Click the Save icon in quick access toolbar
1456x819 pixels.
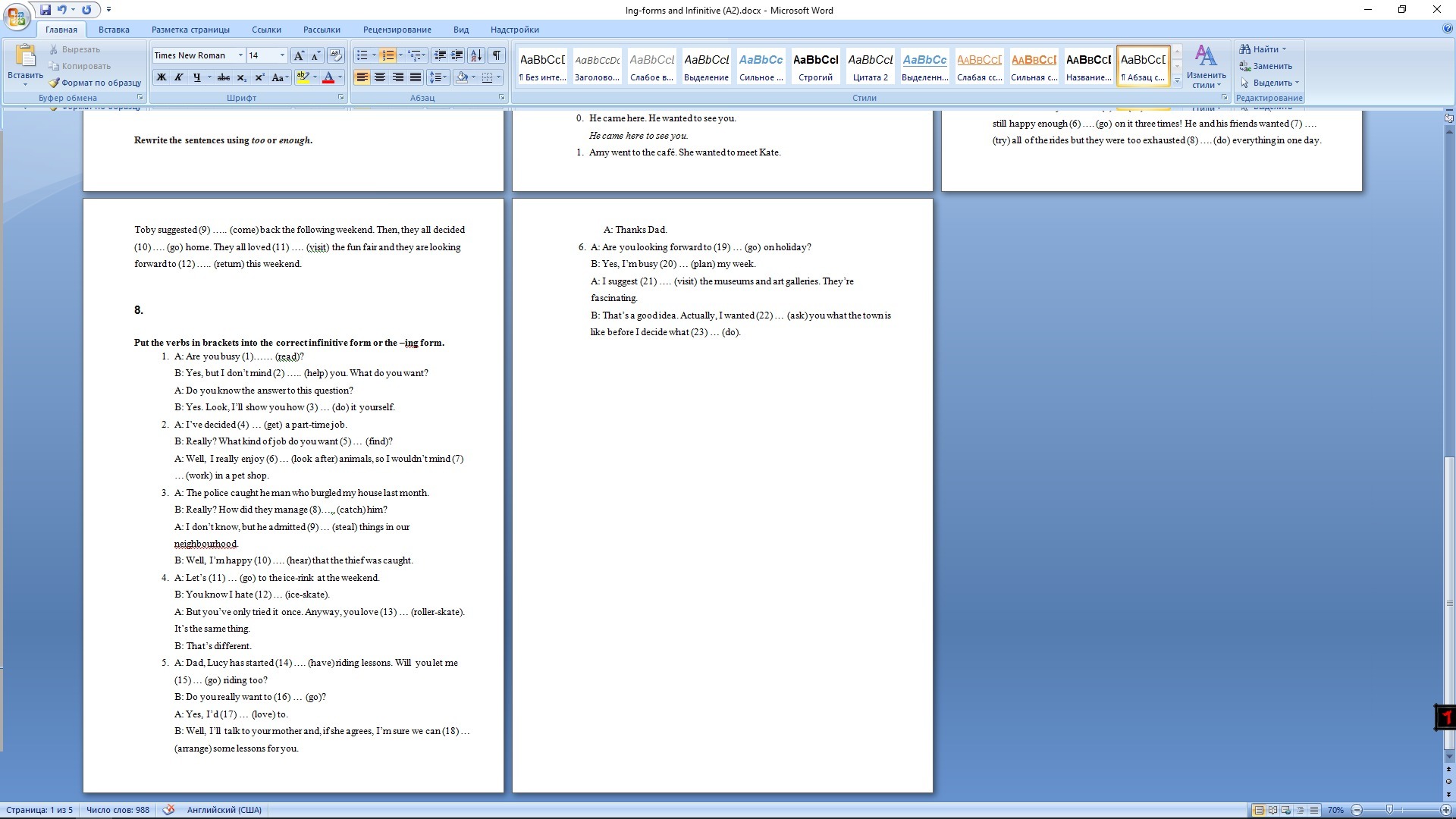45,10
